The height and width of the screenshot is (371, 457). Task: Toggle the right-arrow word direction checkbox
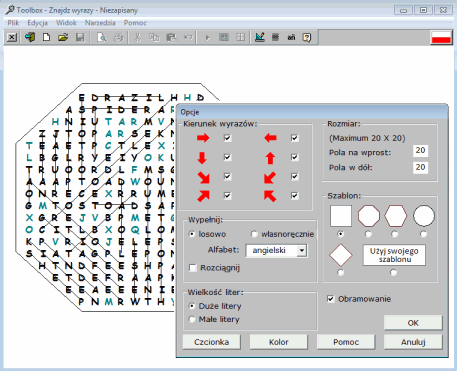pyautogui.click(x=227, y=138)
